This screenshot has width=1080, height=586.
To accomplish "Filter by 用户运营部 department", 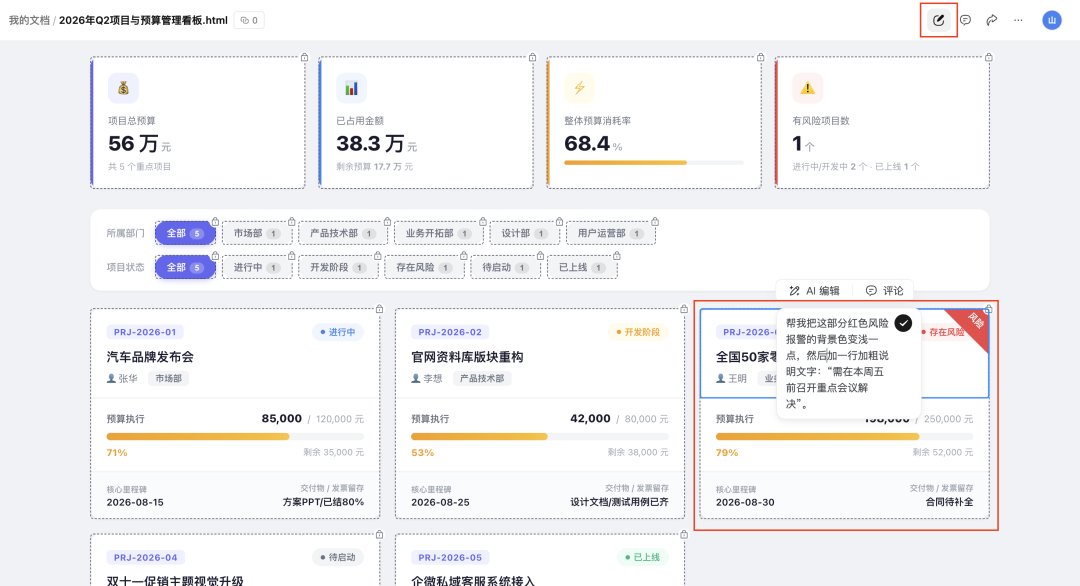I will (x=610, y=233).
